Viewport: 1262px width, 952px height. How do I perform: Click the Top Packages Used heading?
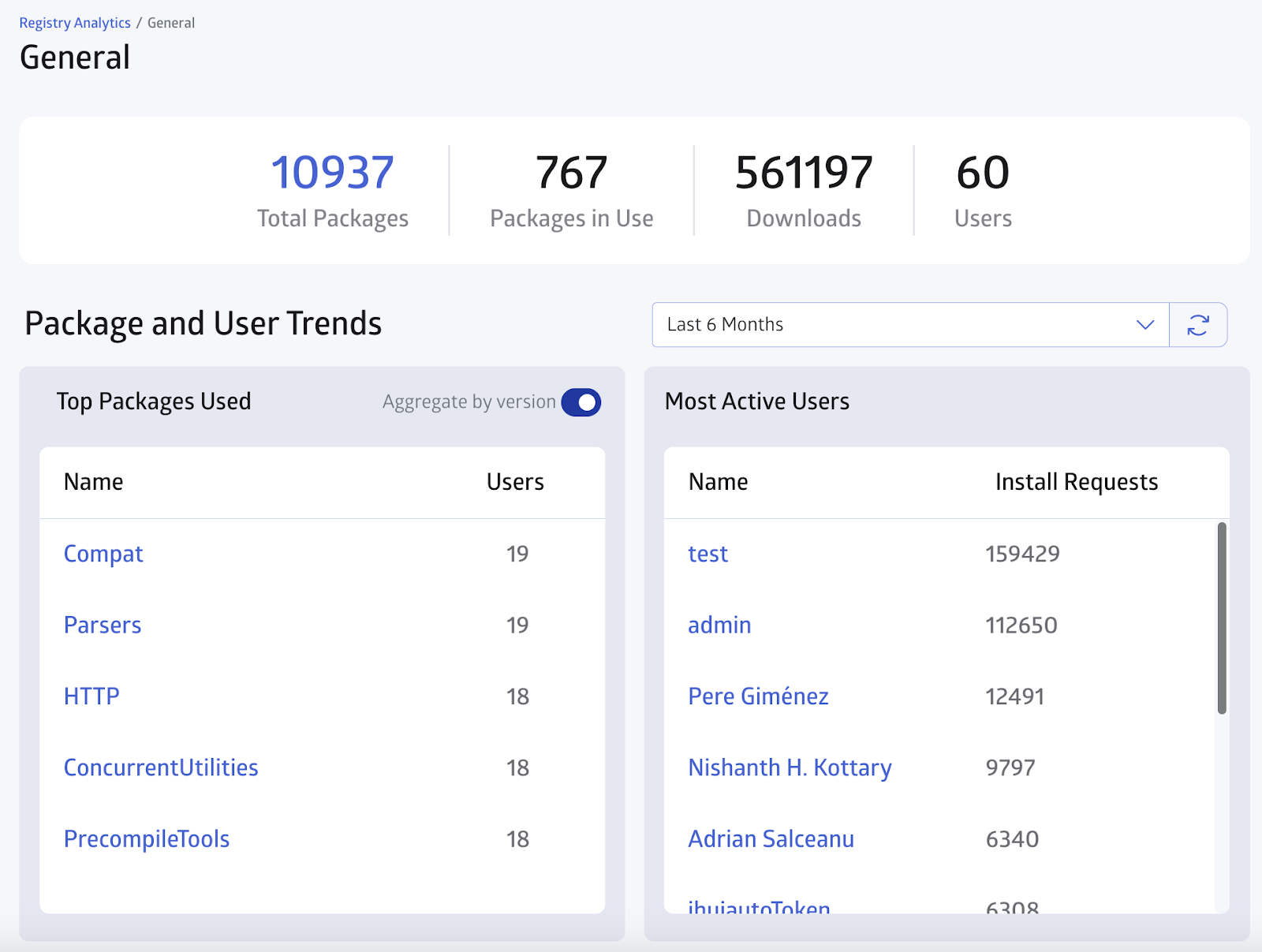point(154,401)
